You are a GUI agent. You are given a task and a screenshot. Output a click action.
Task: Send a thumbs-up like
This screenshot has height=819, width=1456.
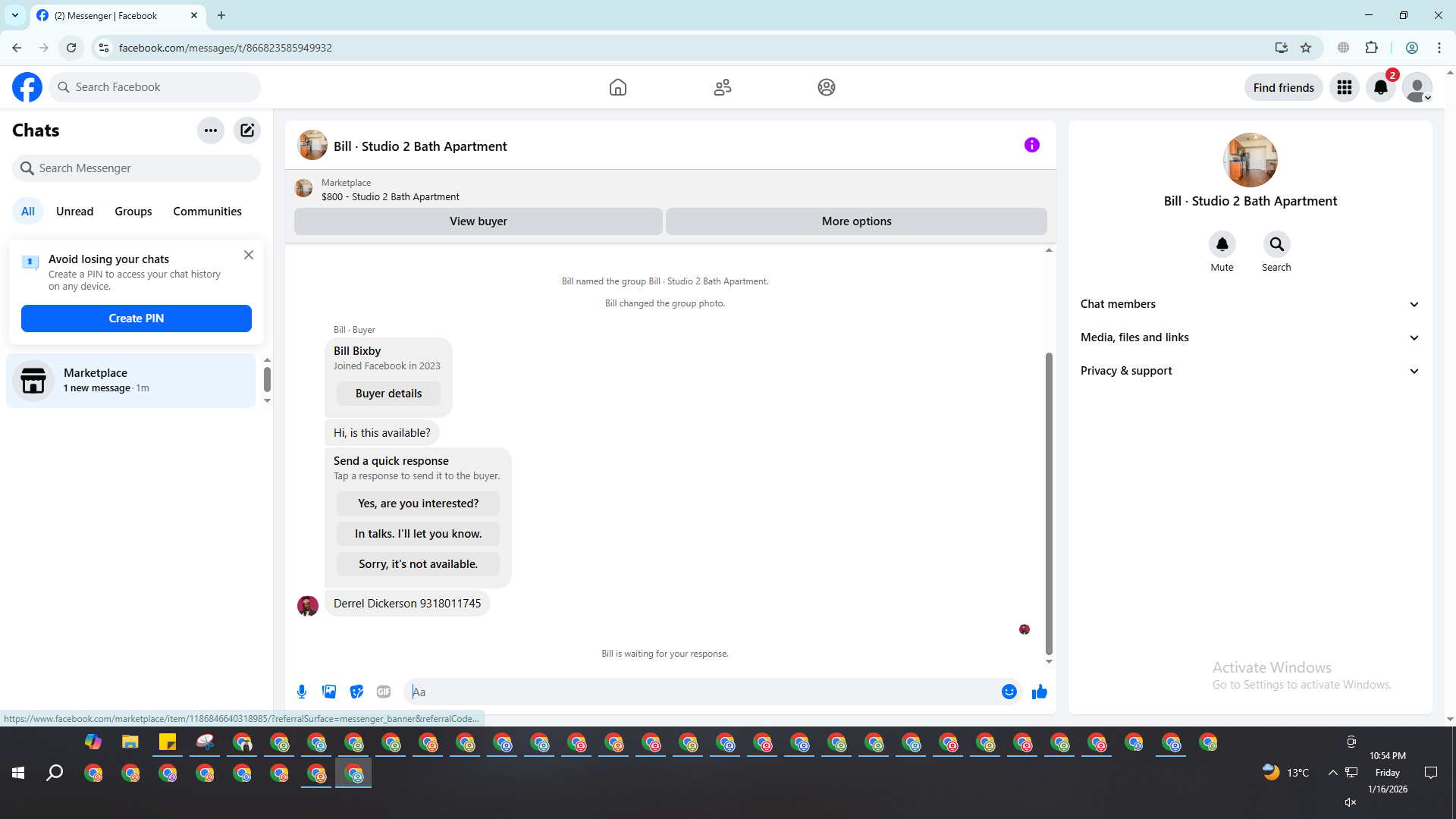(x=1039, y=692)
